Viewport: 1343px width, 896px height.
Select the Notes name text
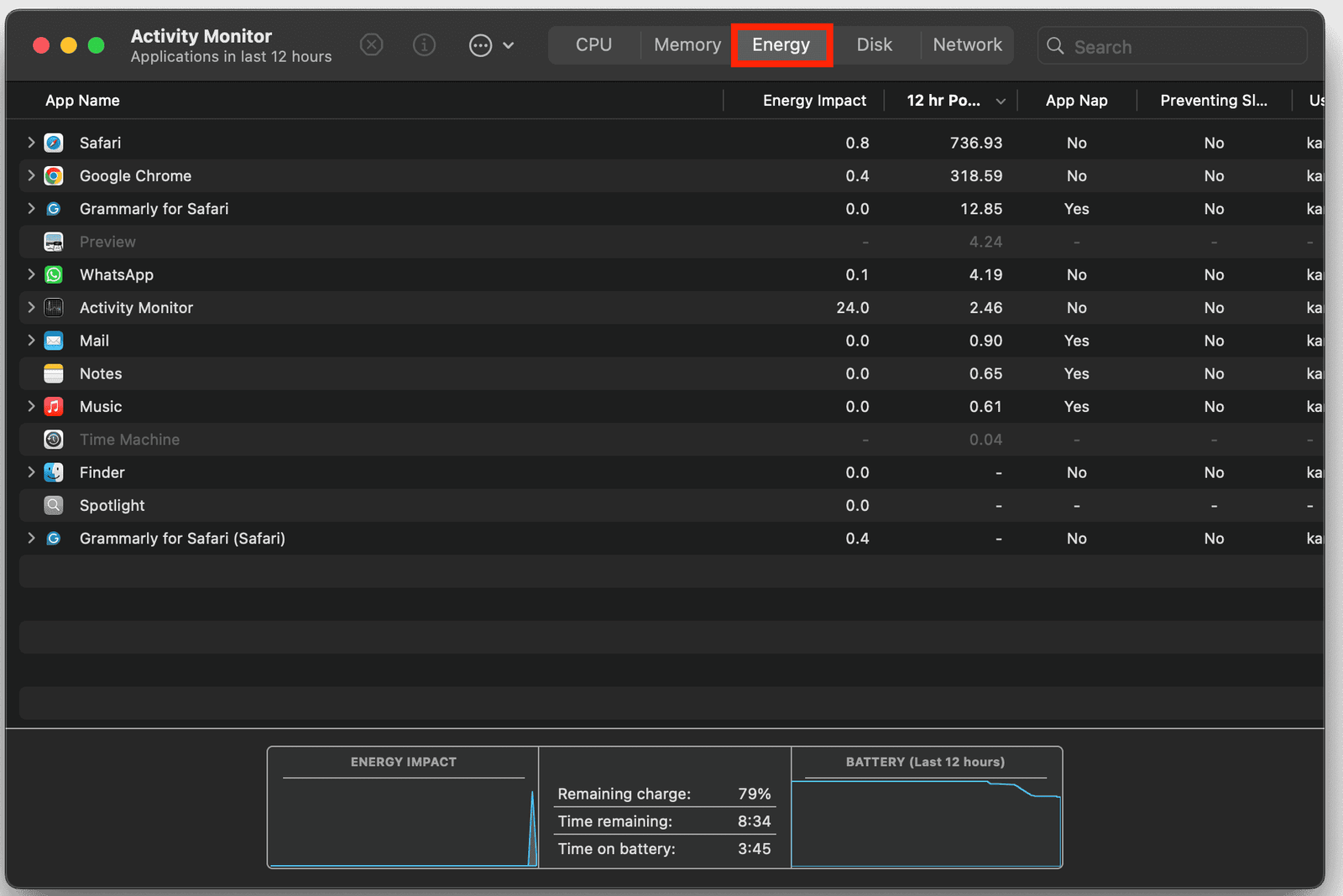click(101, 374)
